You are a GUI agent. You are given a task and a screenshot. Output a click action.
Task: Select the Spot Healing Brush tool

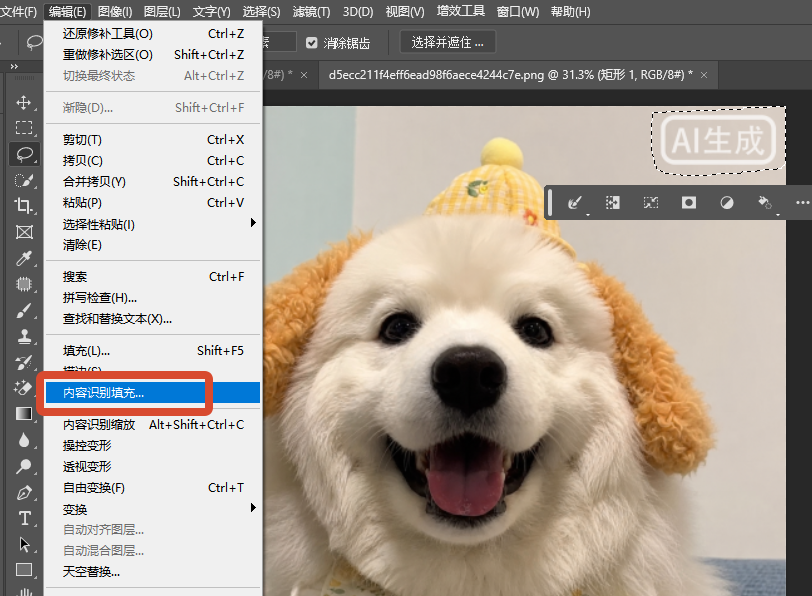[x=24, y=284]
